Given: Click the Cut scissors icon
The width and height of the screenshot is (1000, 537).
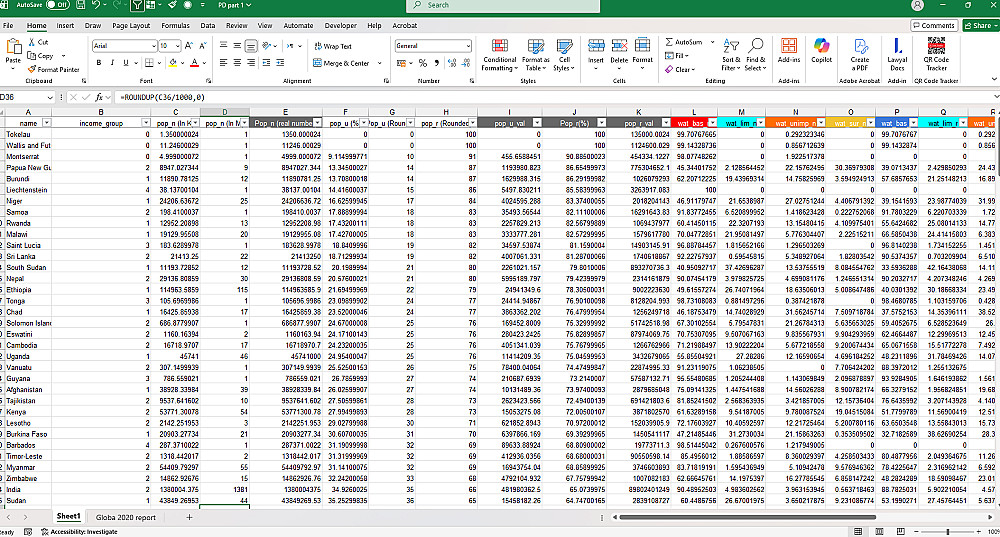Looking at the screenshot, I should tap(32, 42).
